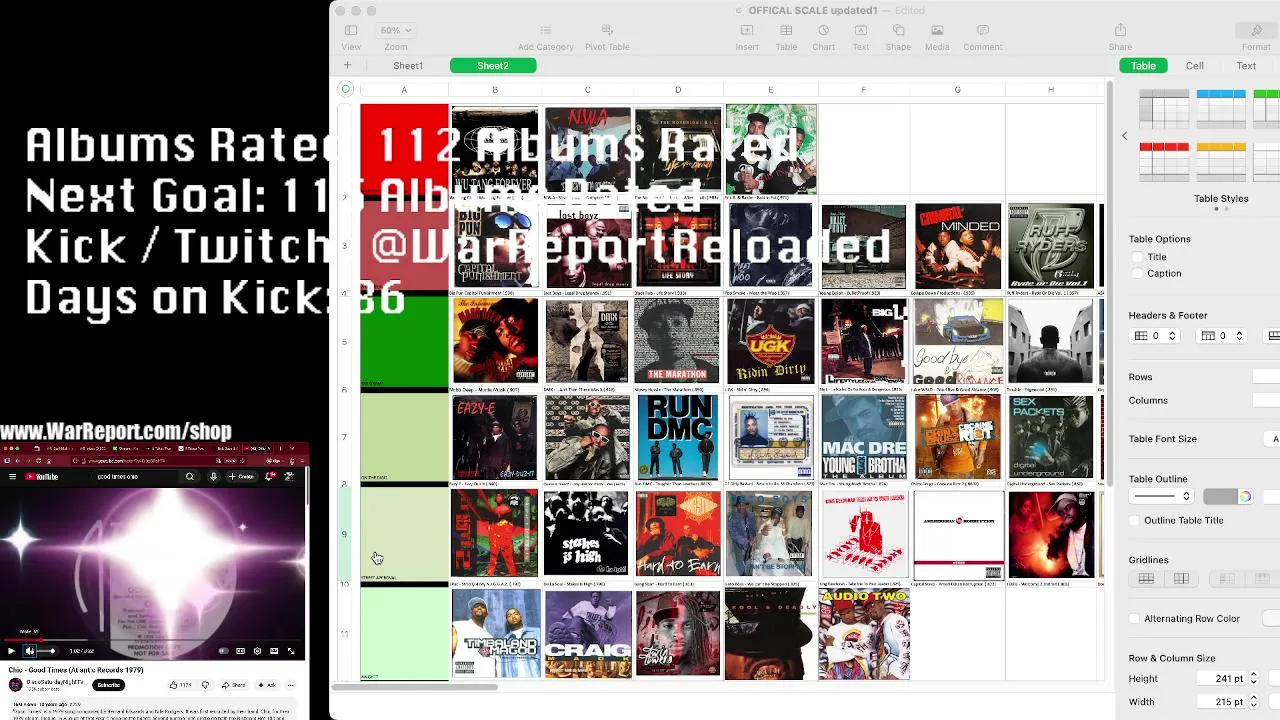
Task: Click the Ask button under video
Action: pyautogui.click(x=267, y=685)
